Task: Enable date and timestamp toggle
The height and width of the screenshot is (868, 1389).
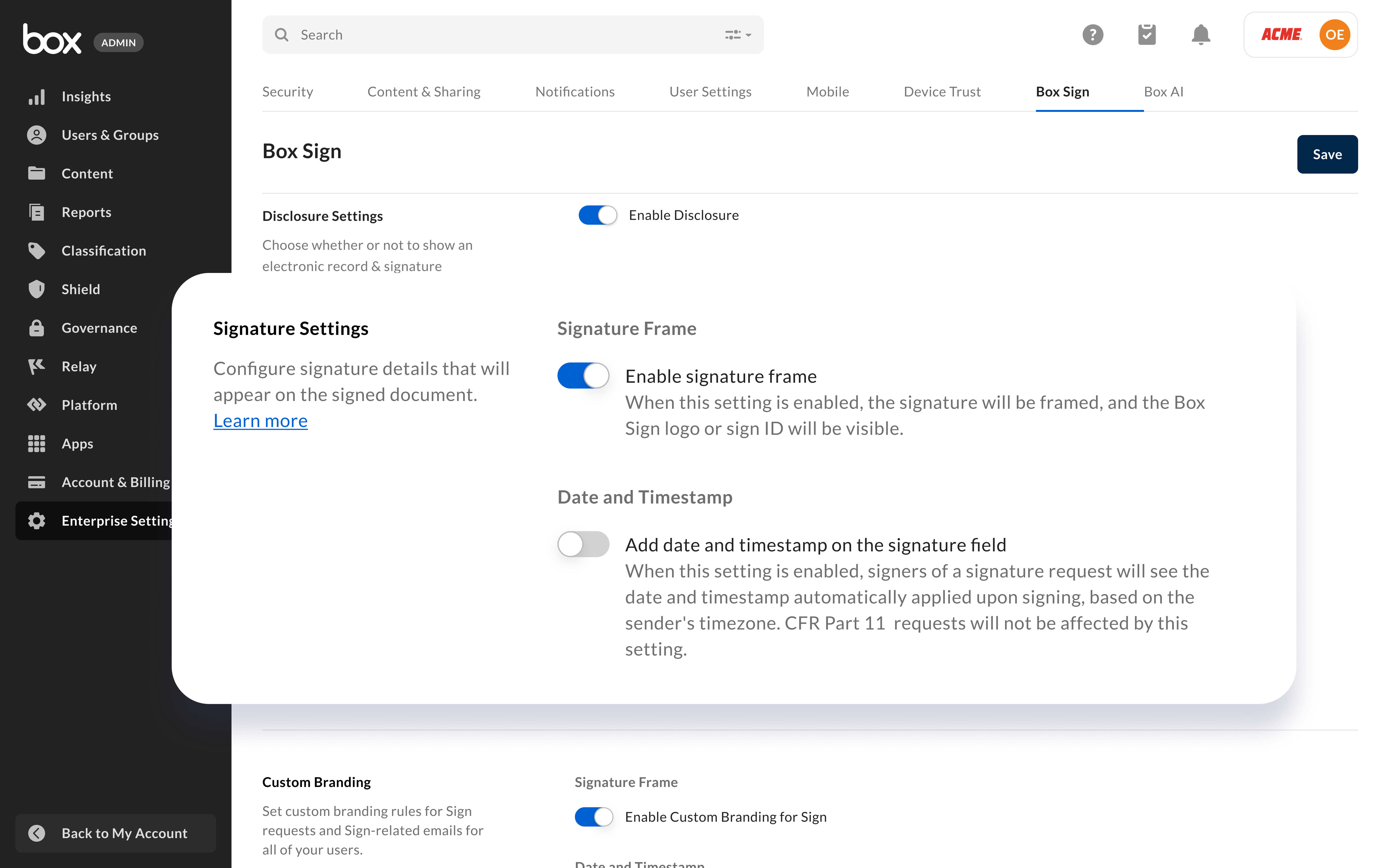Action: click(x=583, y=544)
